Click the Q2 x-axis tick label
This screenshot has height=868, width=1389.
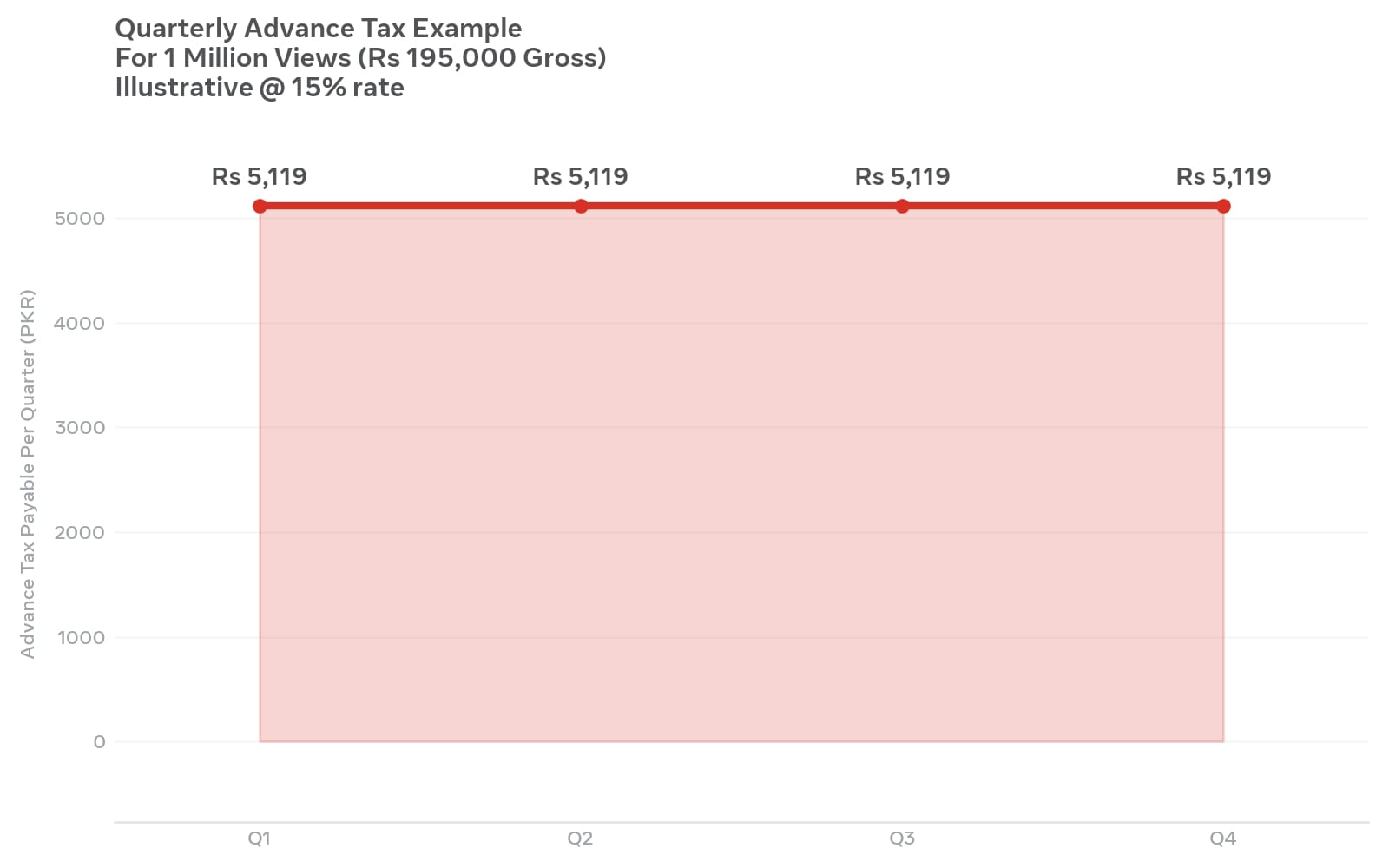coord(580,838)
